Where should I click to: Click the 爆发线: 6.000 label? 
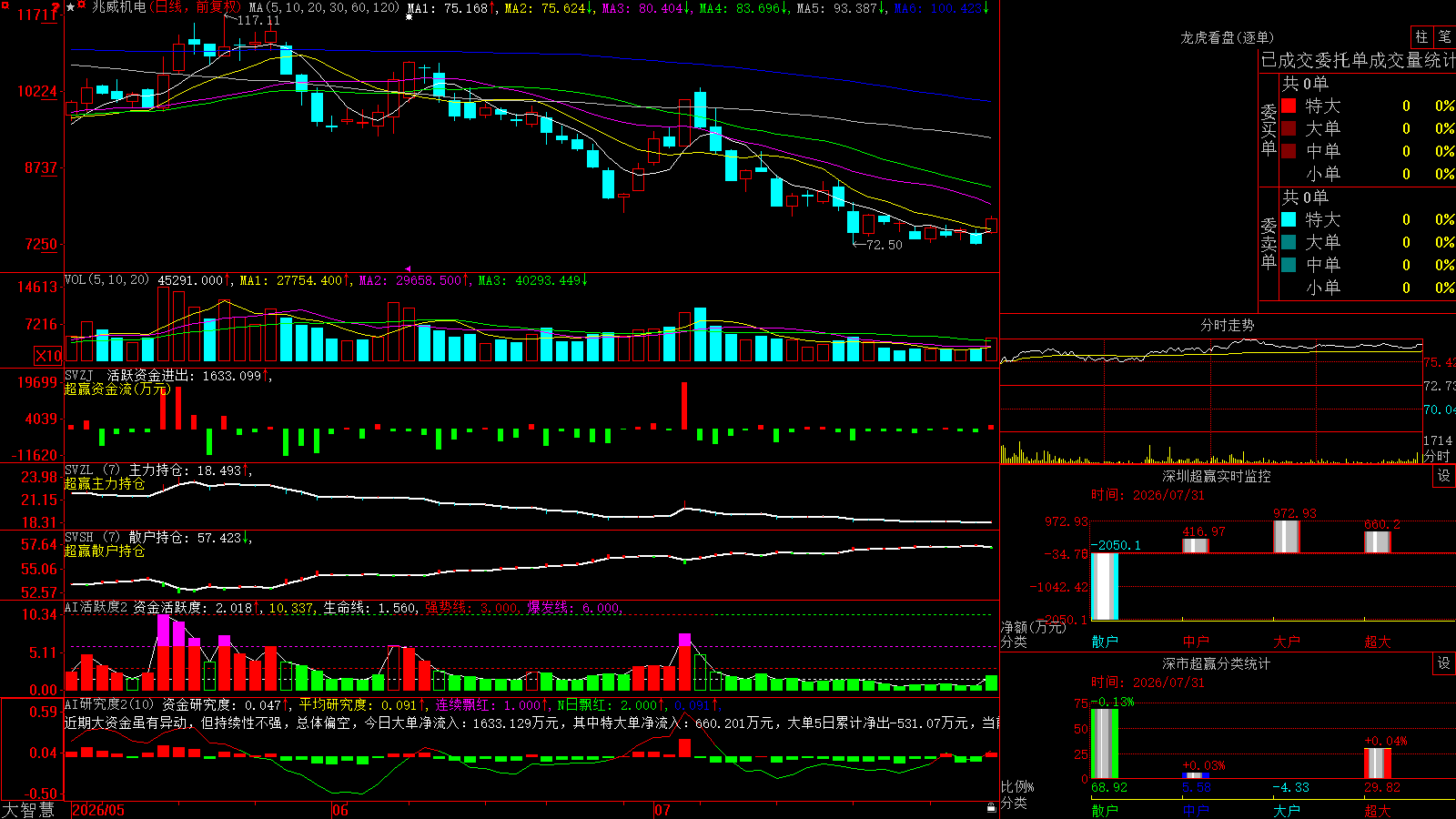click(x=574, y=608)
